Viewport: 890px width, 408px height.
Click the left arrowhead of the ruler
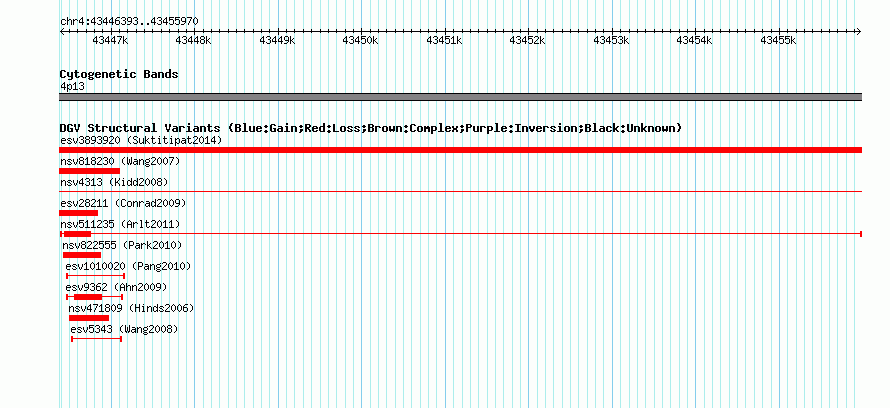tap(62, 31)
